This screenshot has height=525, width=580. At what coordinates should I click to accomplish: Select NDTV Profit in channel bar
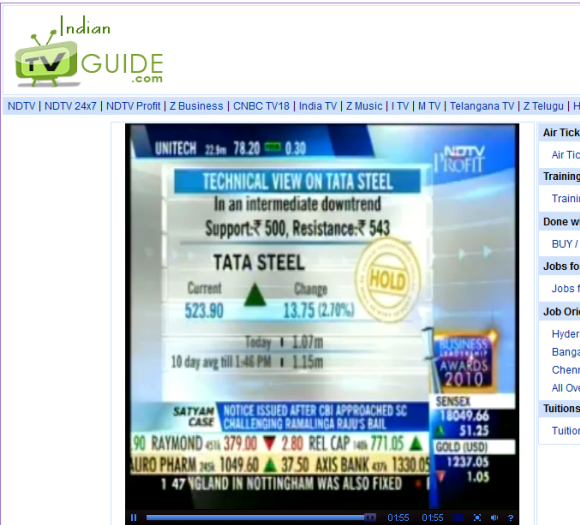(133, 106)
